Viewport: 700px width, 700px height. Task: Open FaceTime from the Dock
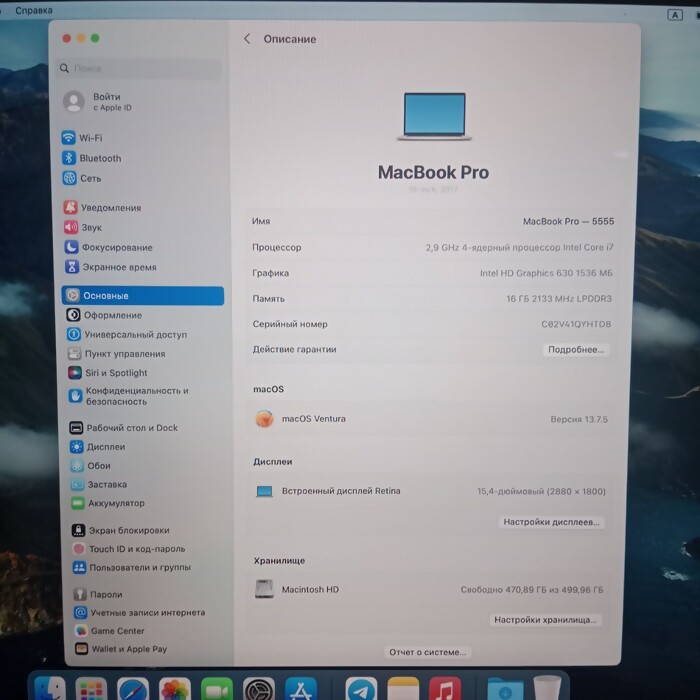(x=217, y=688)
